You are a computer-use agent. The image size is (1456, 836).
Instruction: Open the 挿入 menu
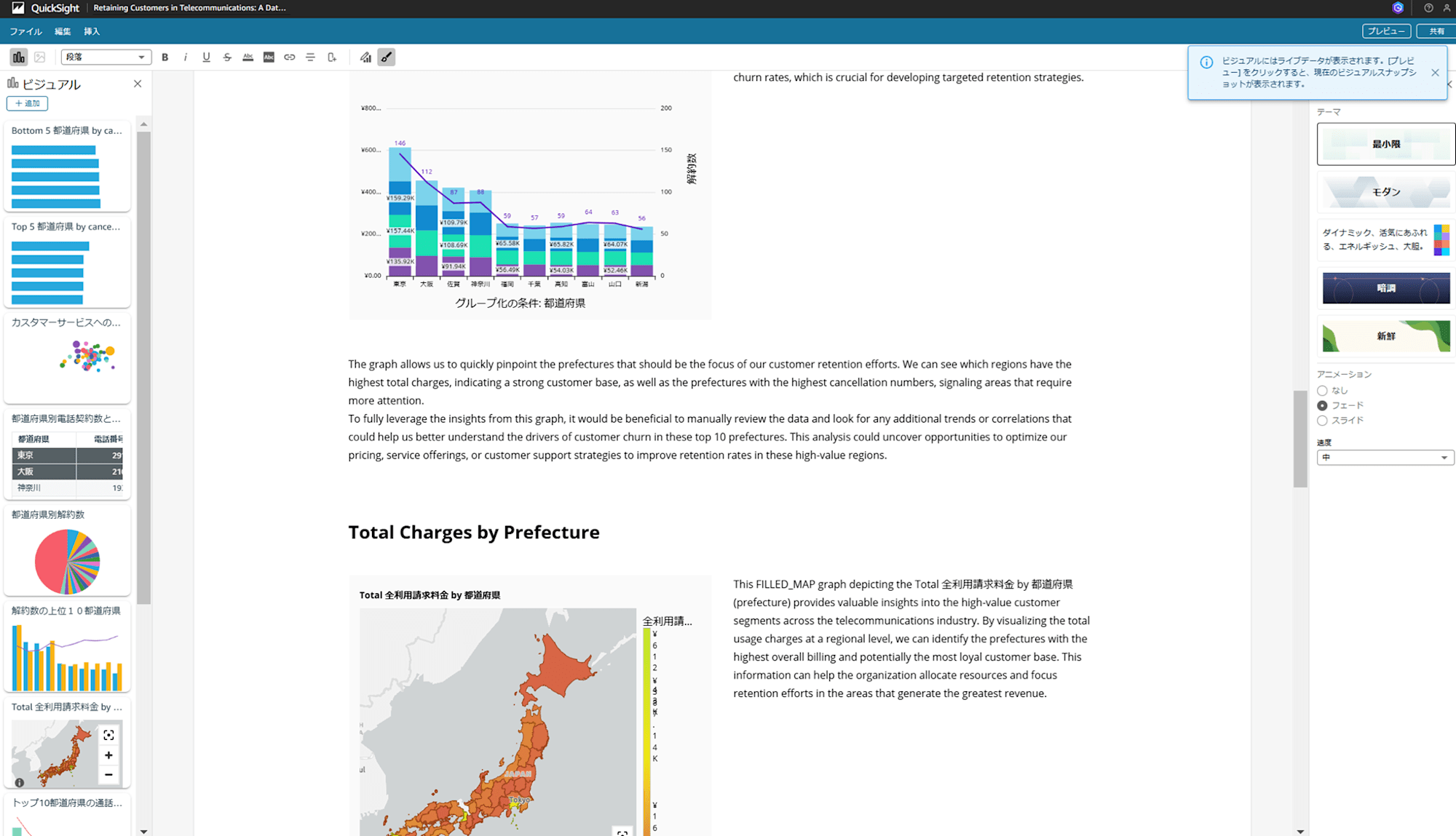[92, 31]
